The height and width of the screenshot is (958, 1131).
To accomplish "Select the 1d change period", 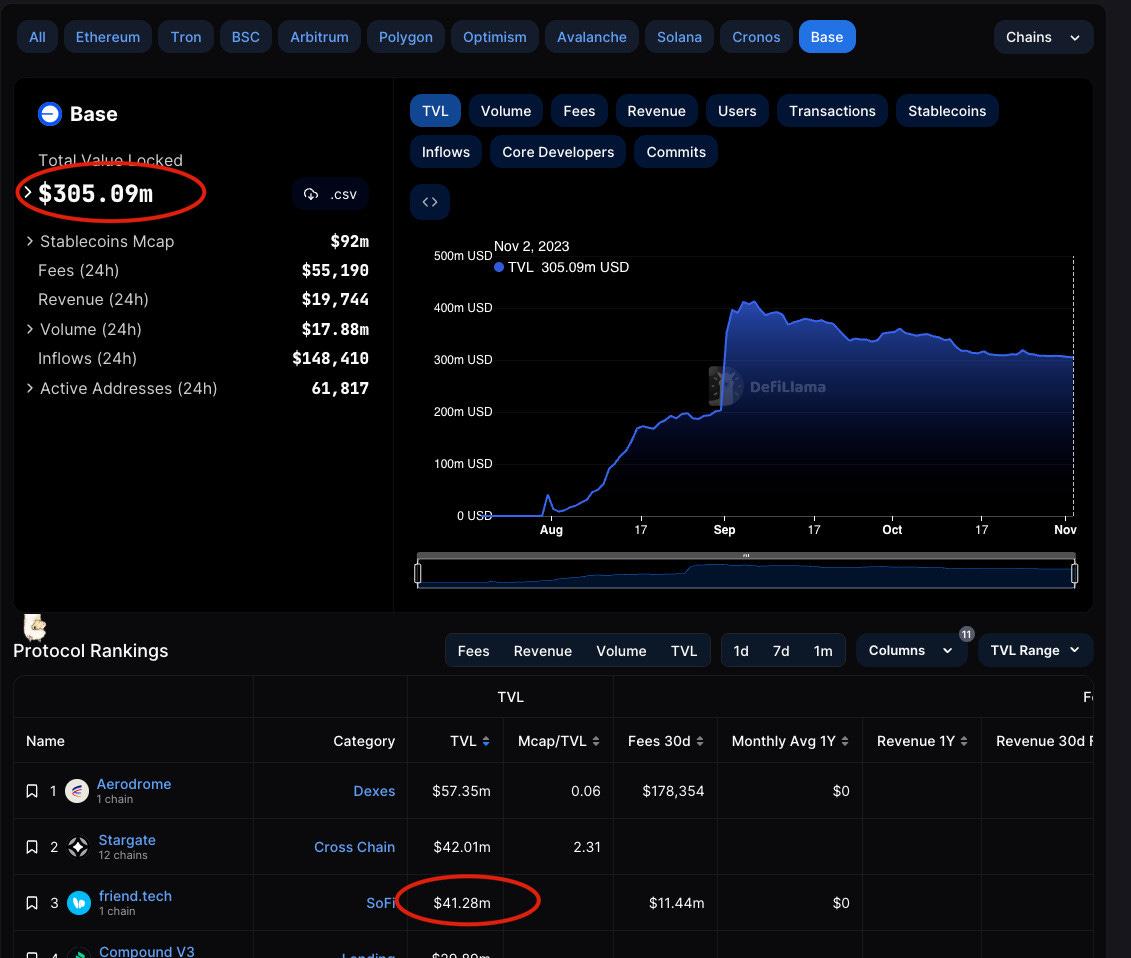I will point(741,651).
